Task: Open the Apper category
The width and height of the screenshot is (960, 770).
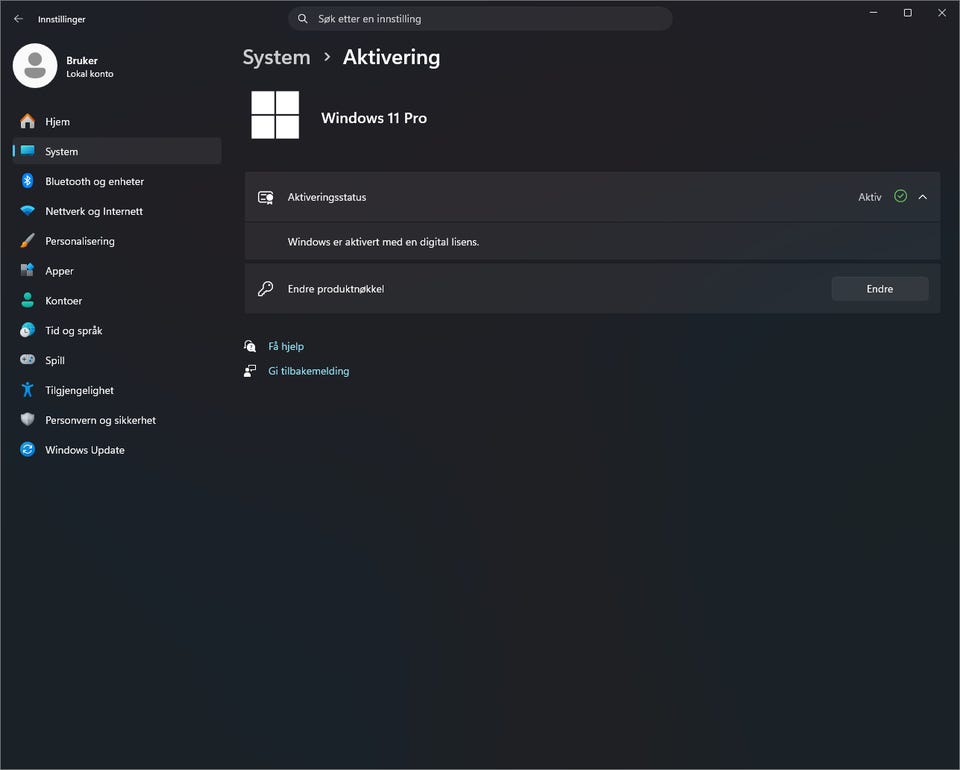Action: pos(116,271)
